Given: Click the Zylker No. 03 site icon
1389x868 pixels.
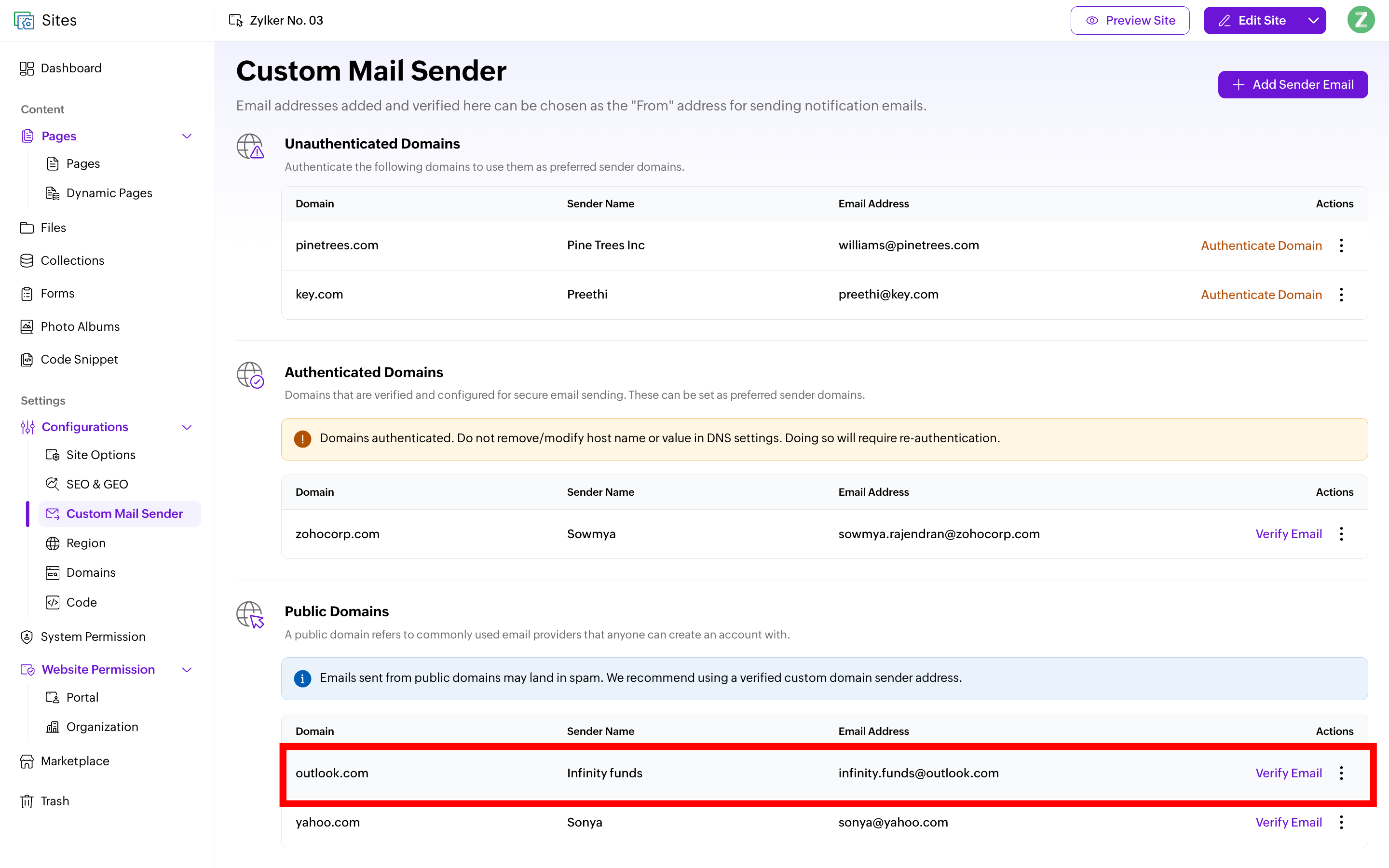Looking at the screenshot, I should point(235,21).
